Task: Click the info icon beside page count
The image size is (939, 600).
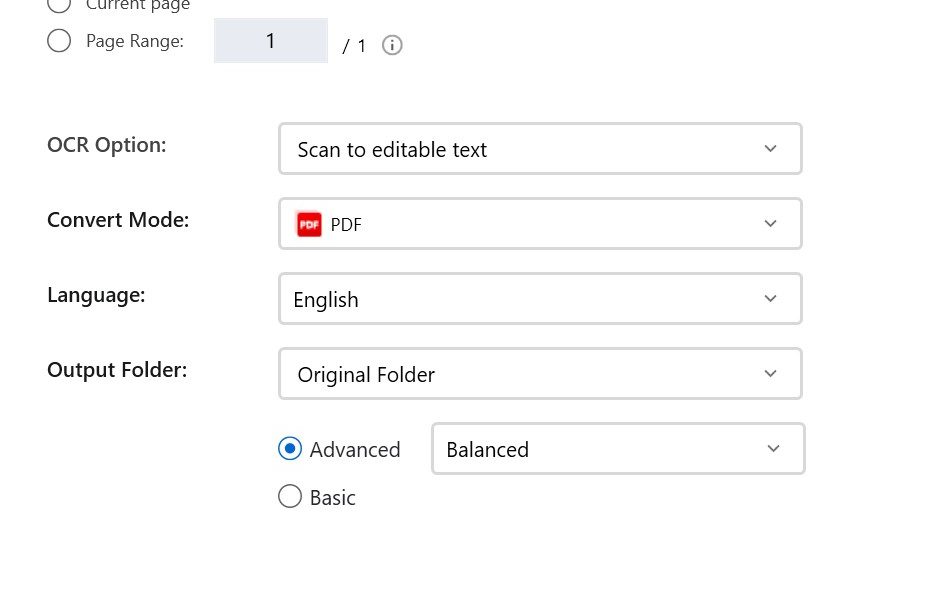Action: [x=392, y=45]
